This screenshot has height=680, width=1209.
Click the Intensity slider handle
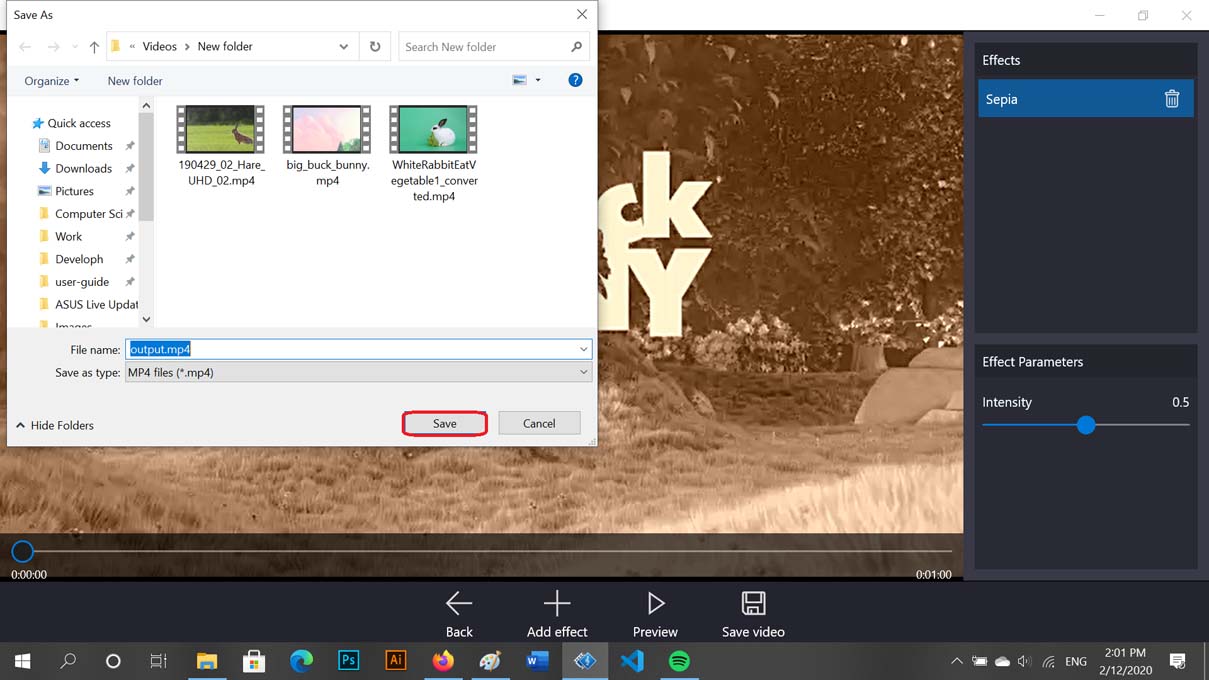(1086, 425)
